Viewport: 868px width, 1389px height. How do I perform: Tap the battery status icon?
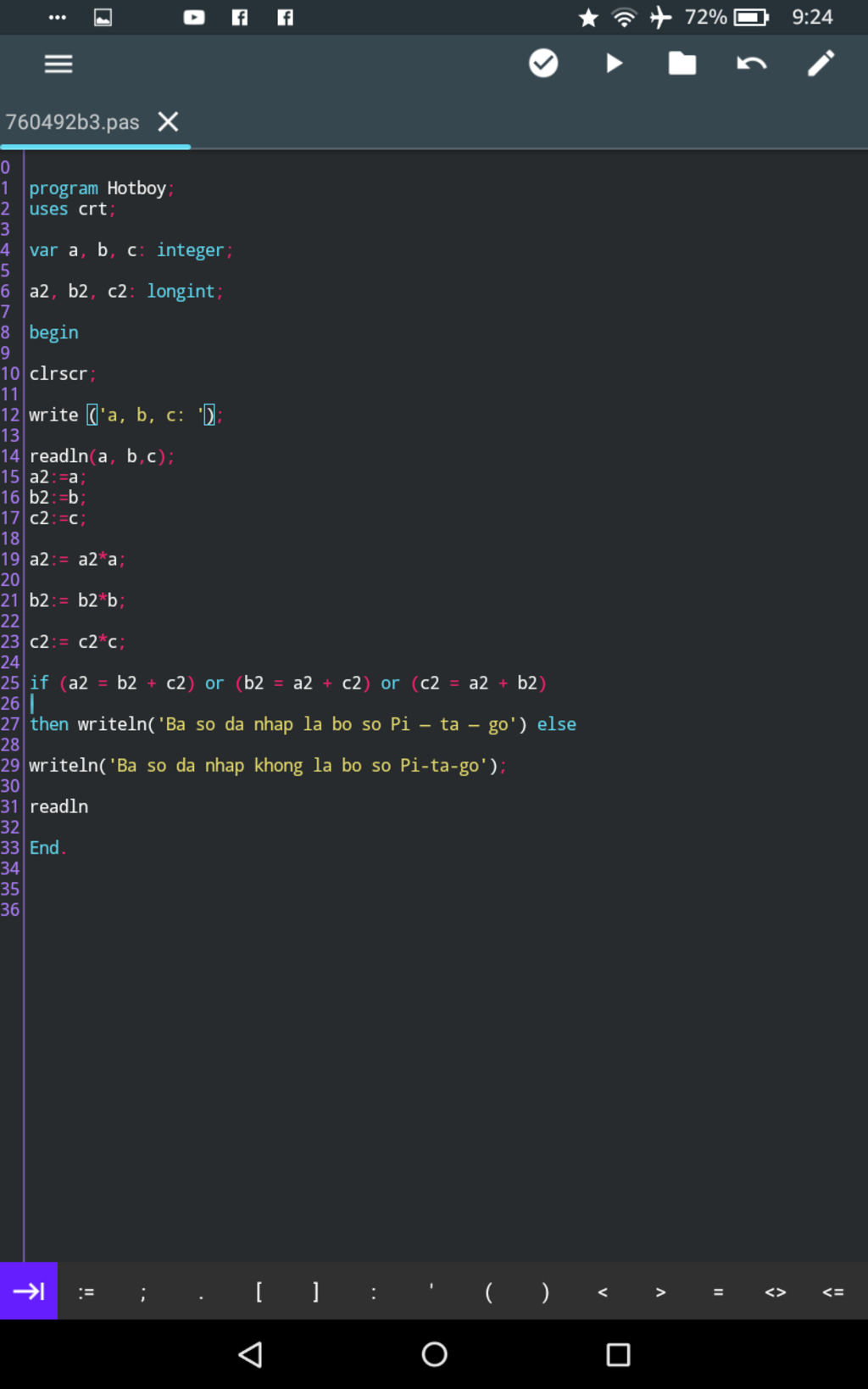click(x=751, y=17)
